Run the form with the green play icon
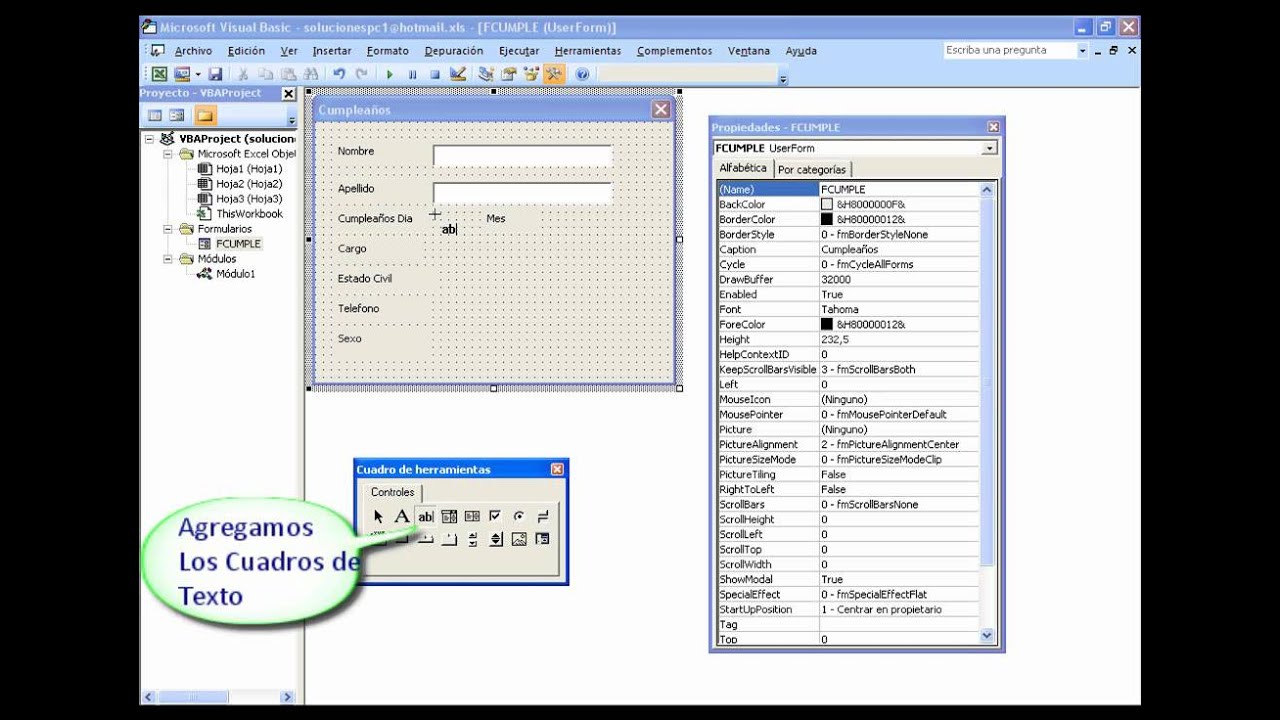Image resolution: width=1280 pixels, height=720 pixels. [x=389, y=74]
